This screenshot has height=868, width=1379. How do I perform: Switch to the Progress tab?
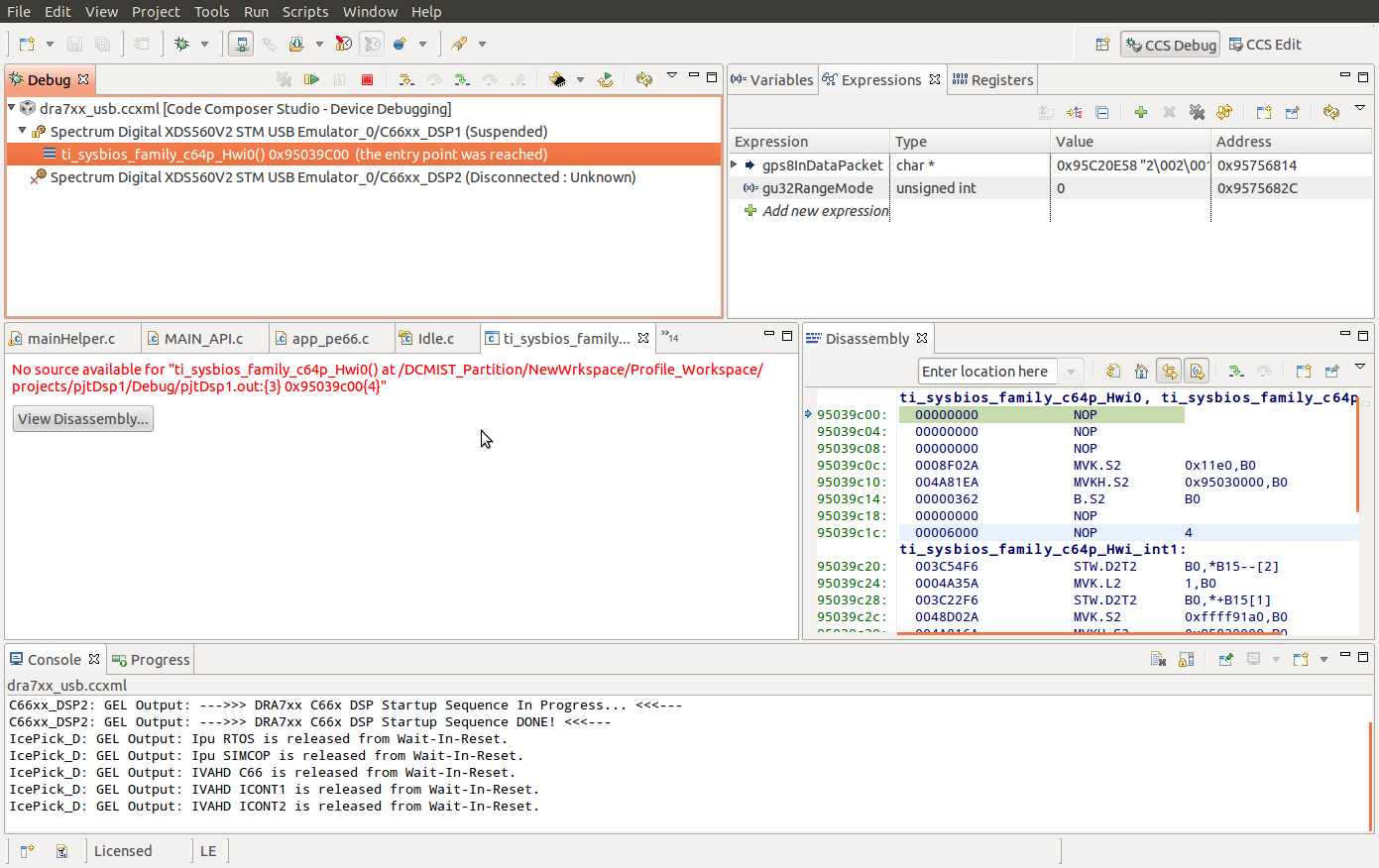click(x=151, y=659)
